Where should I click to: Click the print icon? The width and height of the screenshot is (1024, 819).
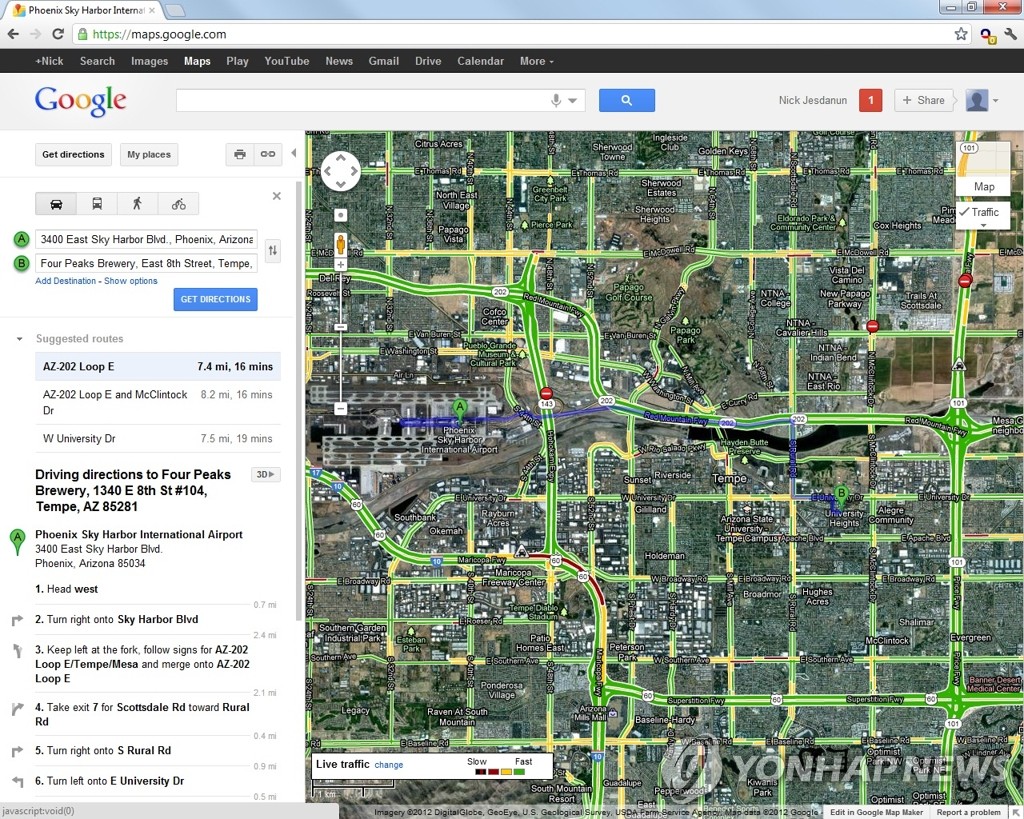click(239, 154)
